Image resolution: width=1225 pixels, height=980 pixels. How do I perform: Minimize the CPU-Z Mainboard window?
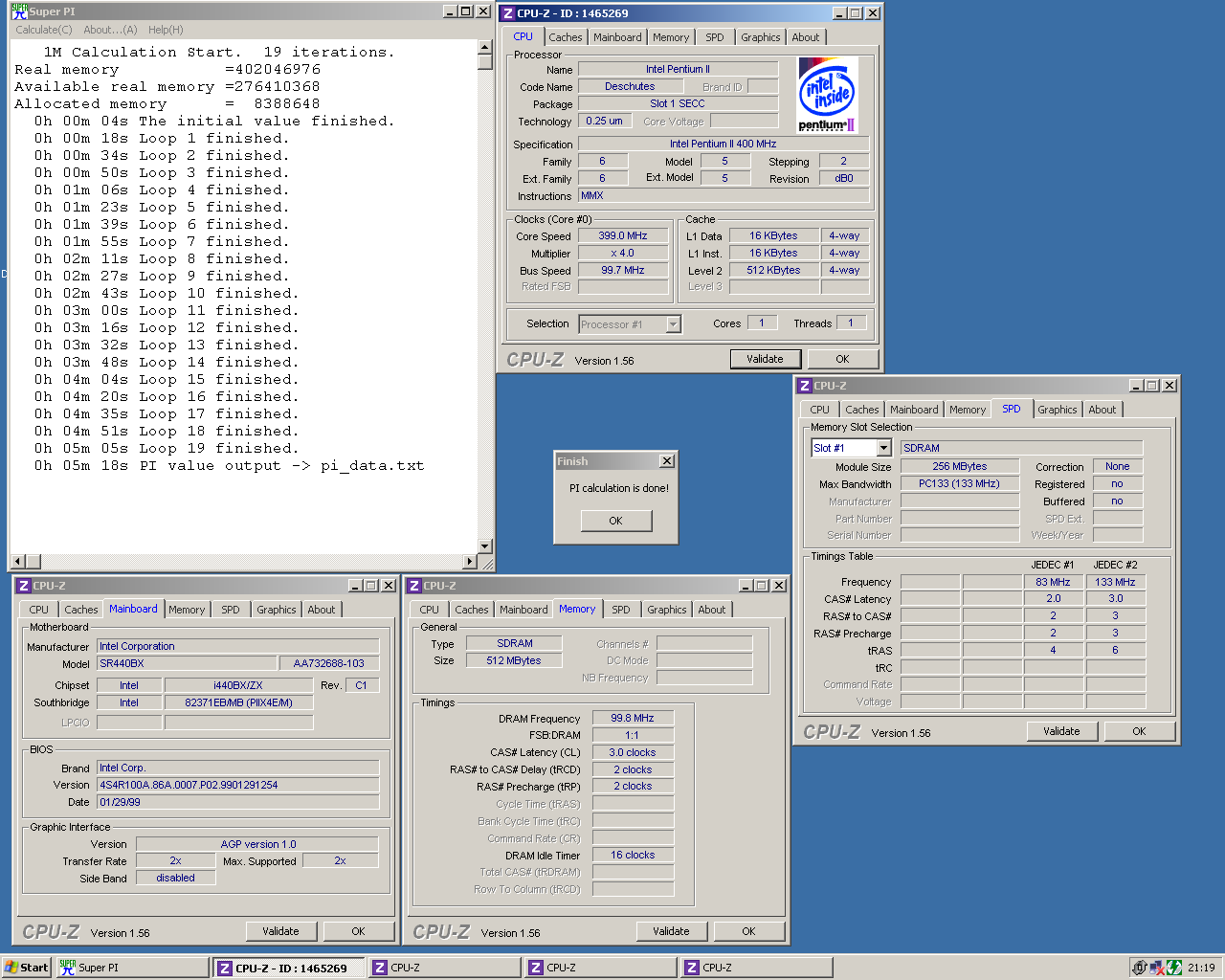355,586
